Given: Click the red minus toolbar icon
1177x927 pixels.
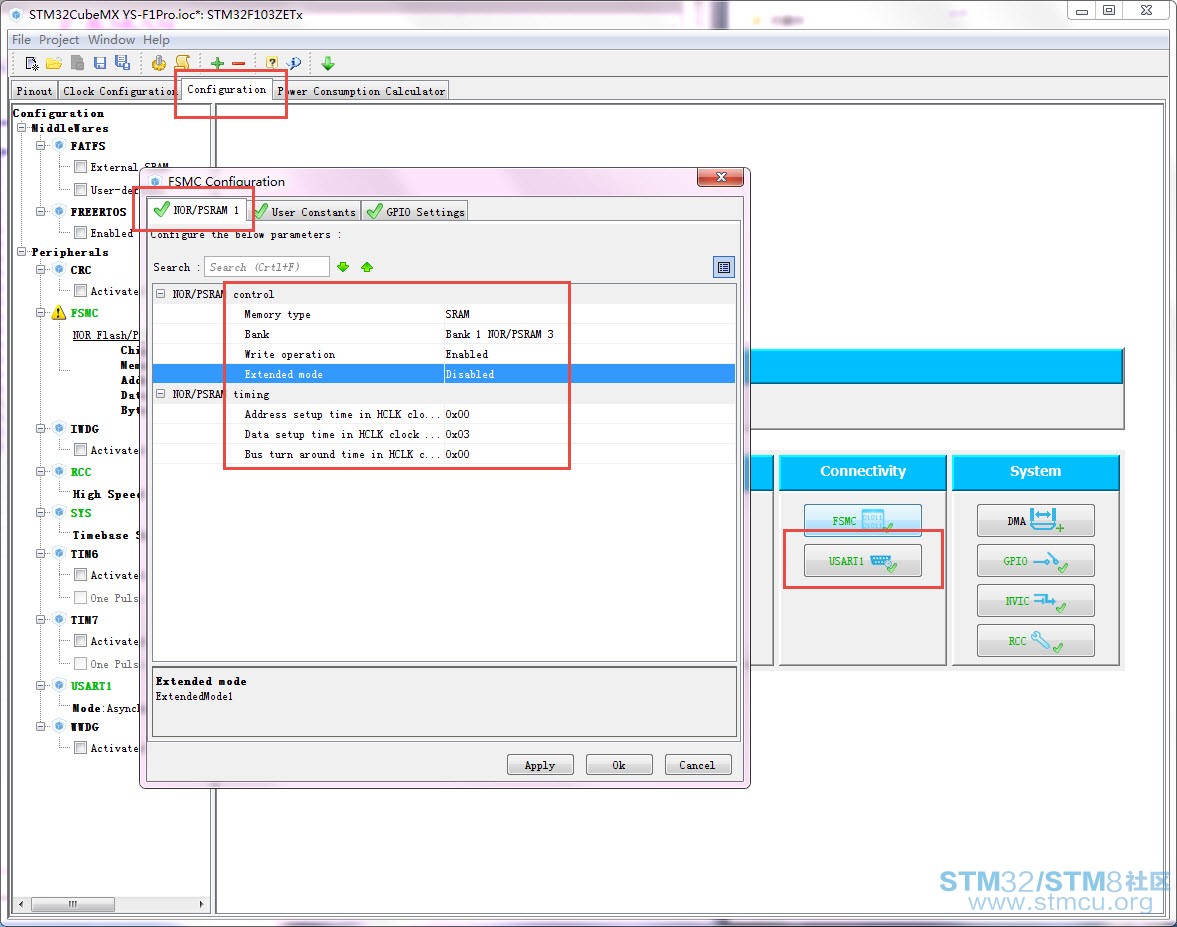Looking at the screenshot, I should 239,64.
